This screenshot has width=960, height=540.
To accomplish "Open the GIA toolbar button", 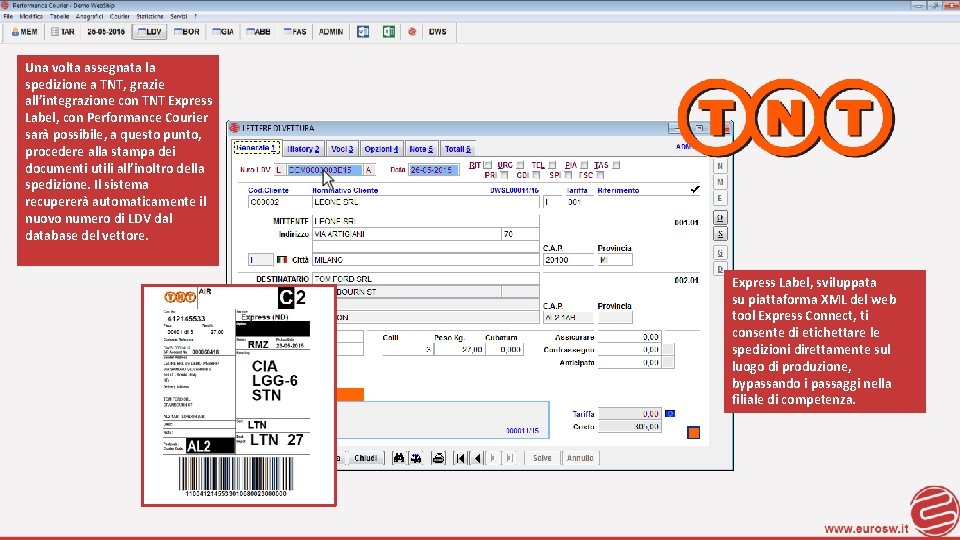I will pyautogui.click(x=223, y=32).
